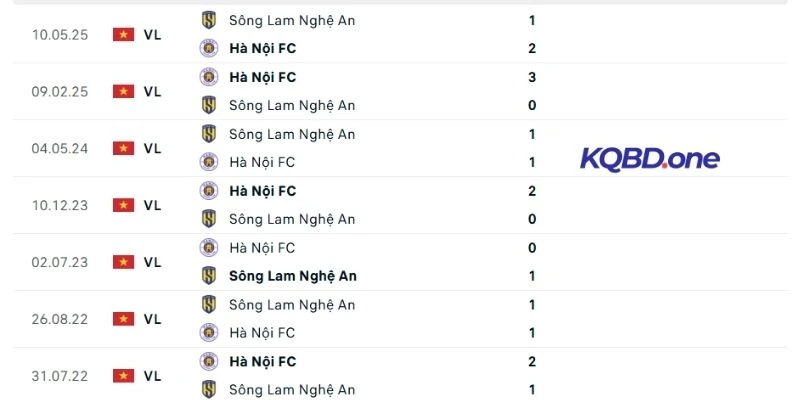Click Sông Lam Nghệ An crest in the 10.05.25 match
This screenshot has height=400, width=800.
pos(209,20)
